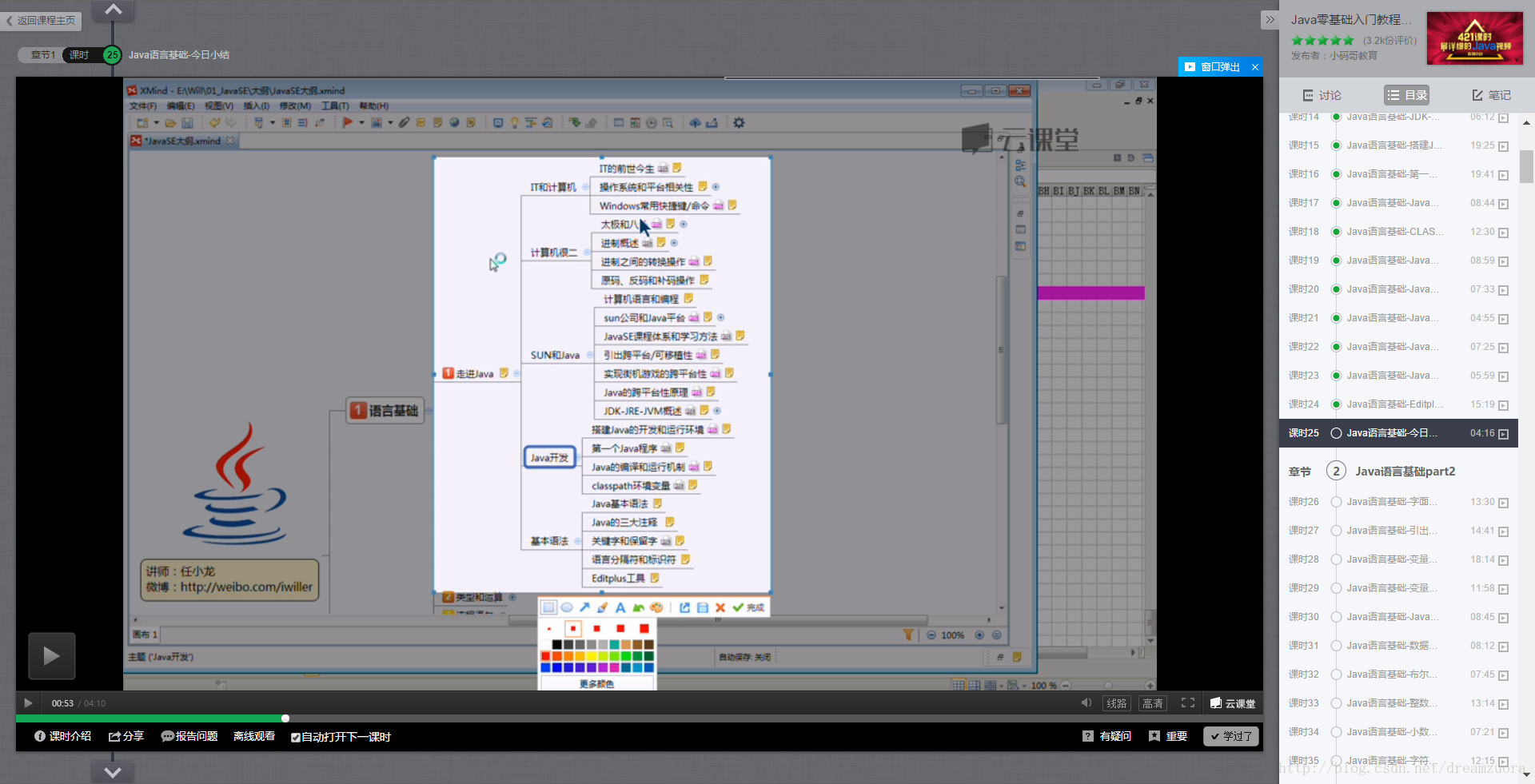
Task: Open the 分享 share option
Action: pyautogui.click(x=126, y=736)
